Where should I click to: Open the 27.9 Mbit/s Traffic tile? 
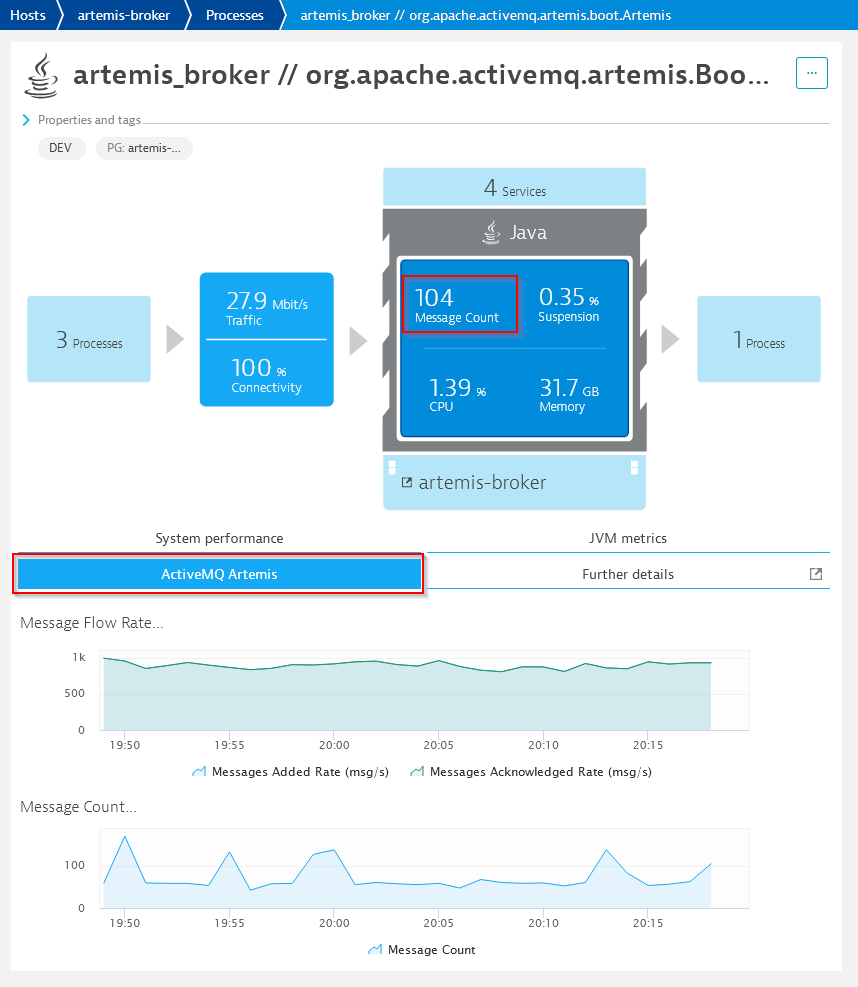tap(266, 308)
